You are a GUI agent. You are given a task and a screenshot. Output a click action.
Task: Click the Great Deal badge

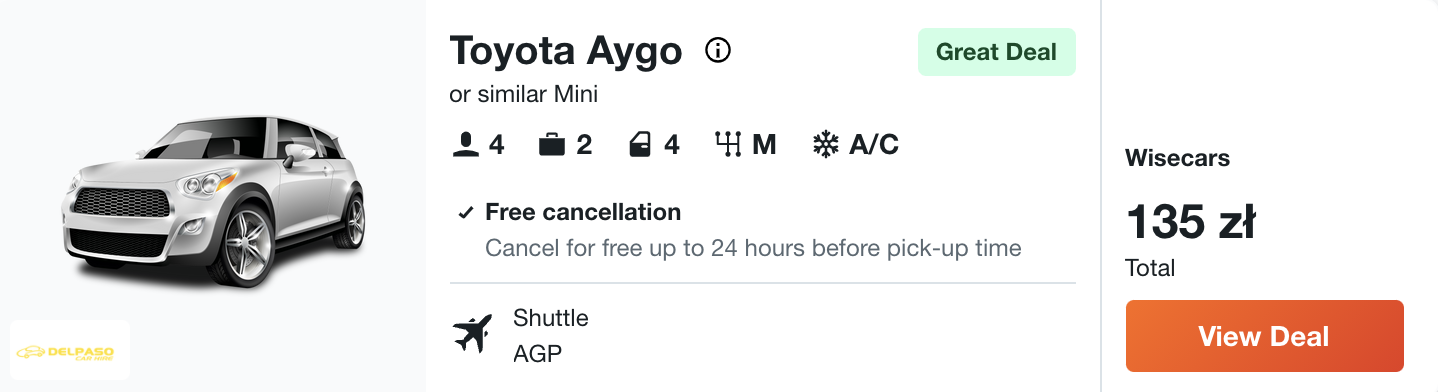pyautogui.click(x=996, y=52)
